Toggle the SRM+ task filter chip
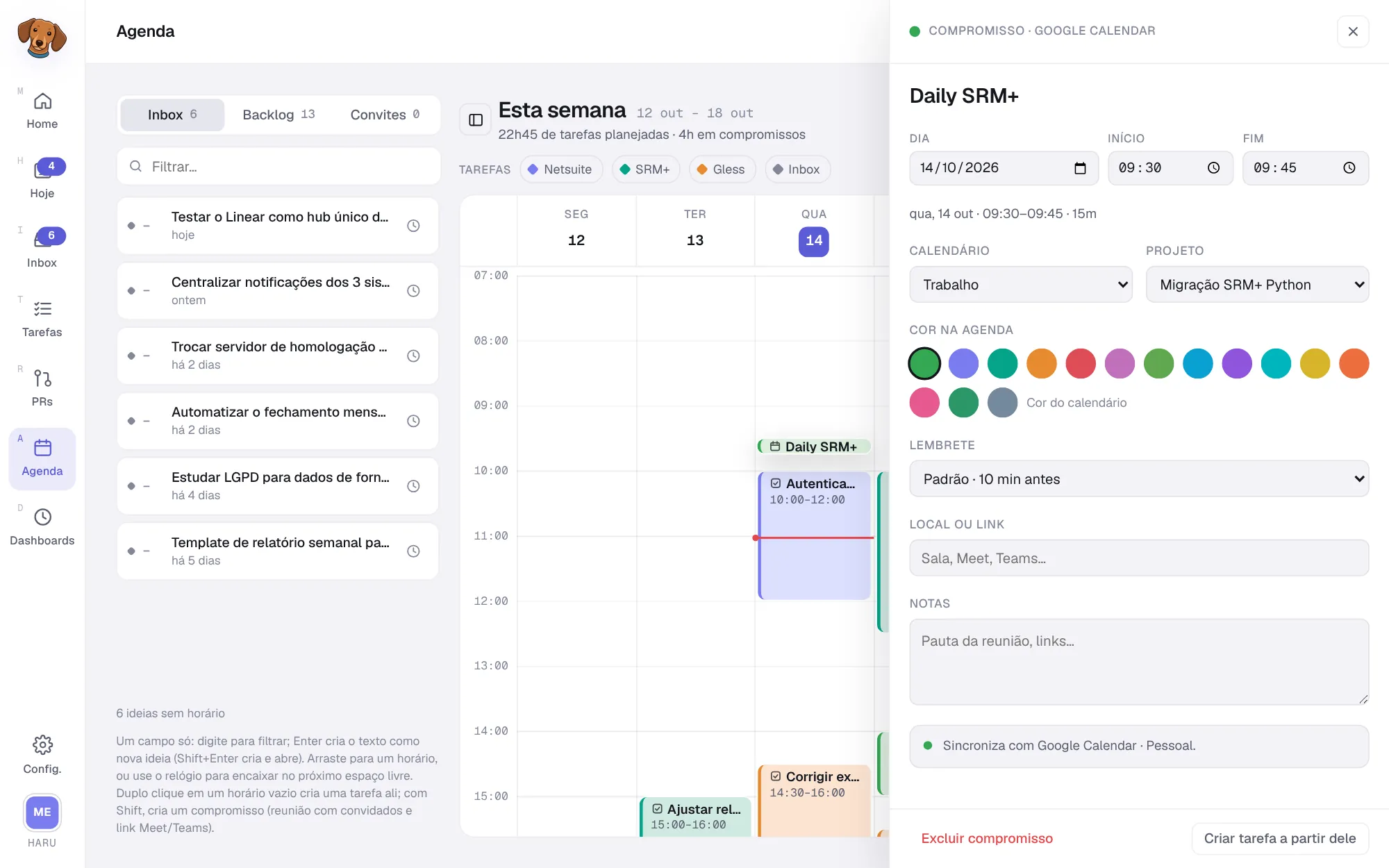 tap(645, 169)
